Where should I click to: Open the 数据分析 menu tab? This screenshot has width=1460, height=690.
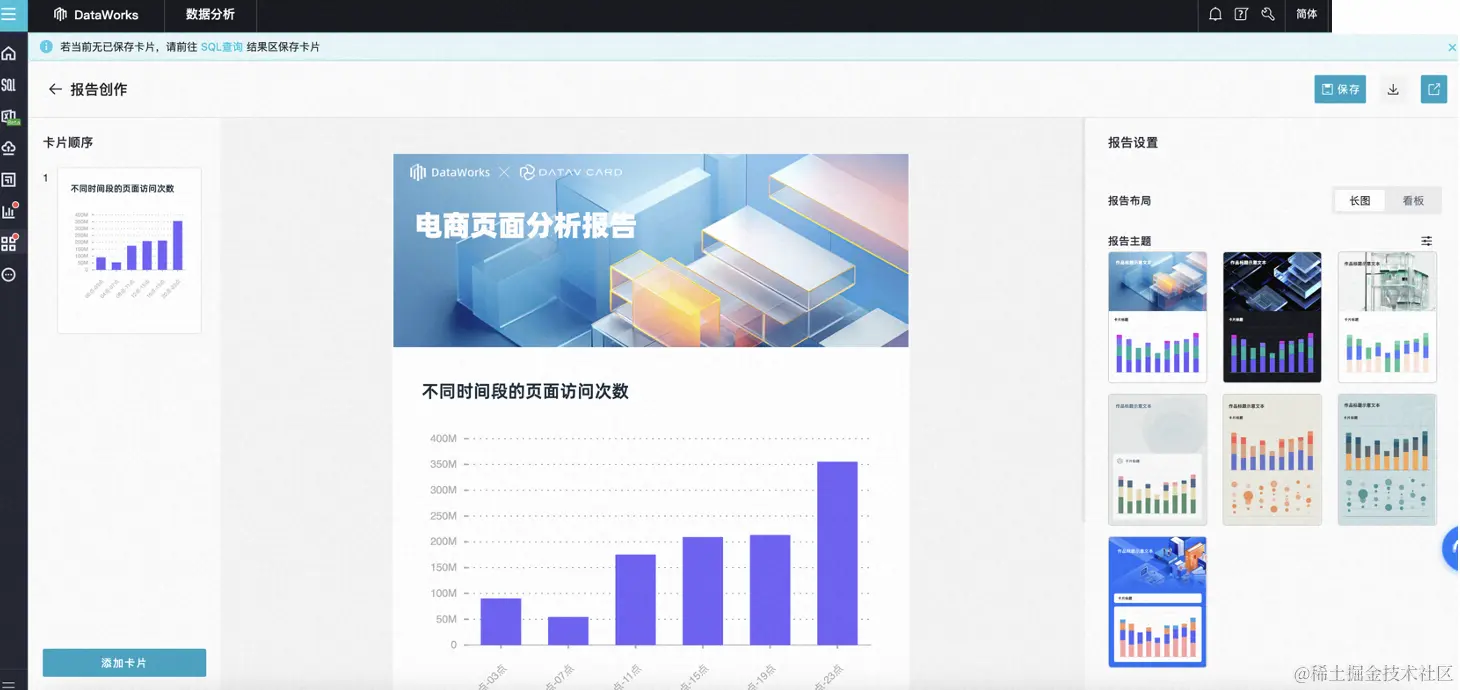click(210, 15)
